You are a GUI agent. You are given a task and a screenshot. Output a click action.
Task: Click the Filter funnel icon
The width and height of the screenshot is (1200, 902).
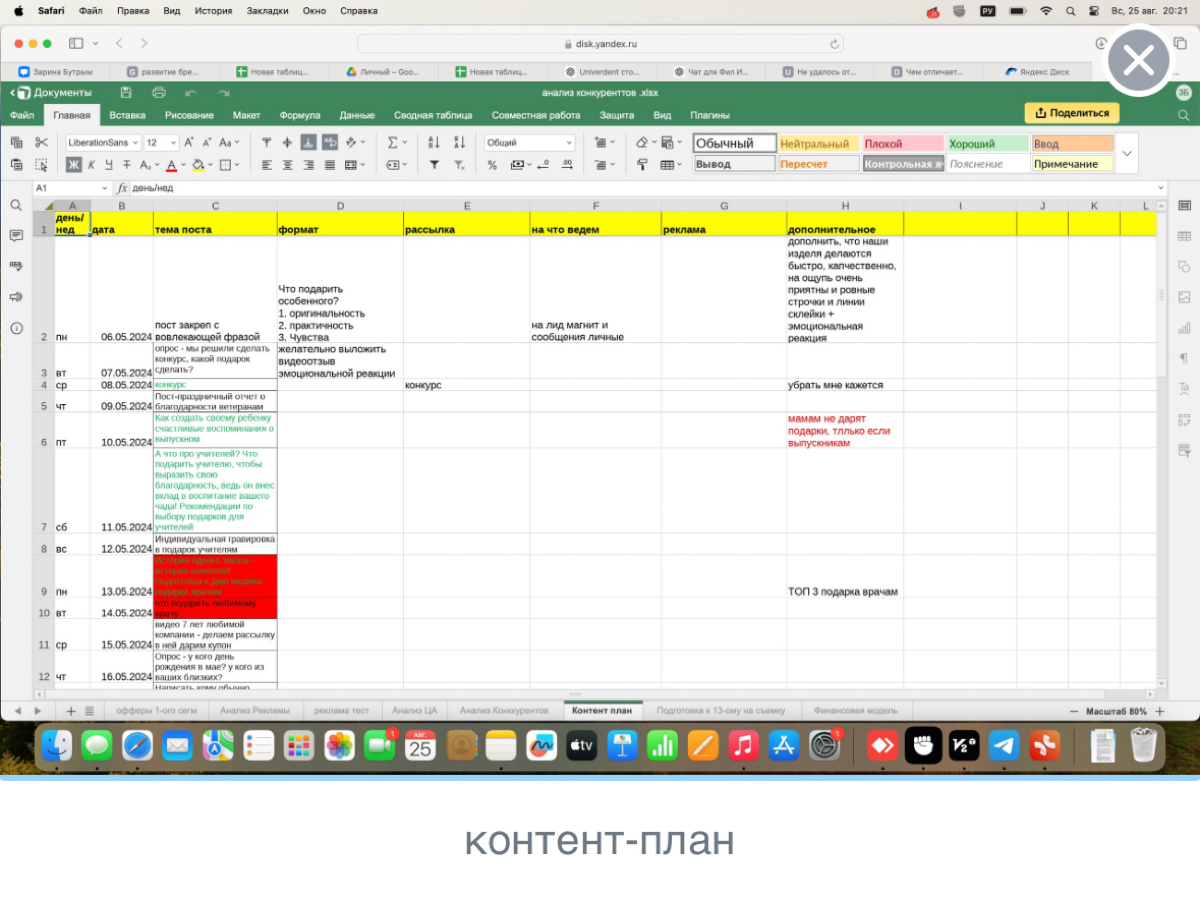(434, 164)
